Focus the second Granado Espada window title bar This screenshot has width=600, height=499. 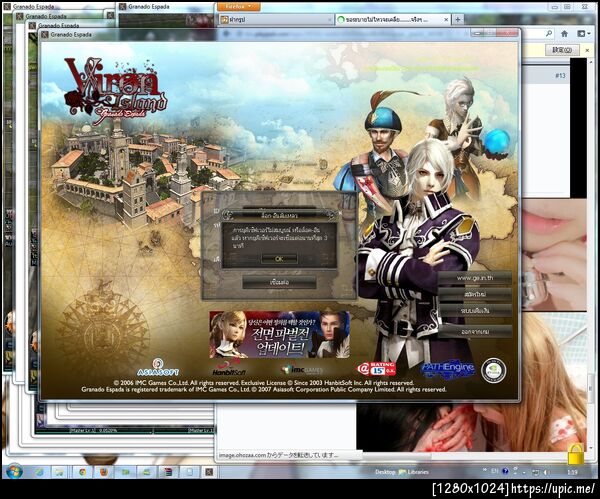46,16
